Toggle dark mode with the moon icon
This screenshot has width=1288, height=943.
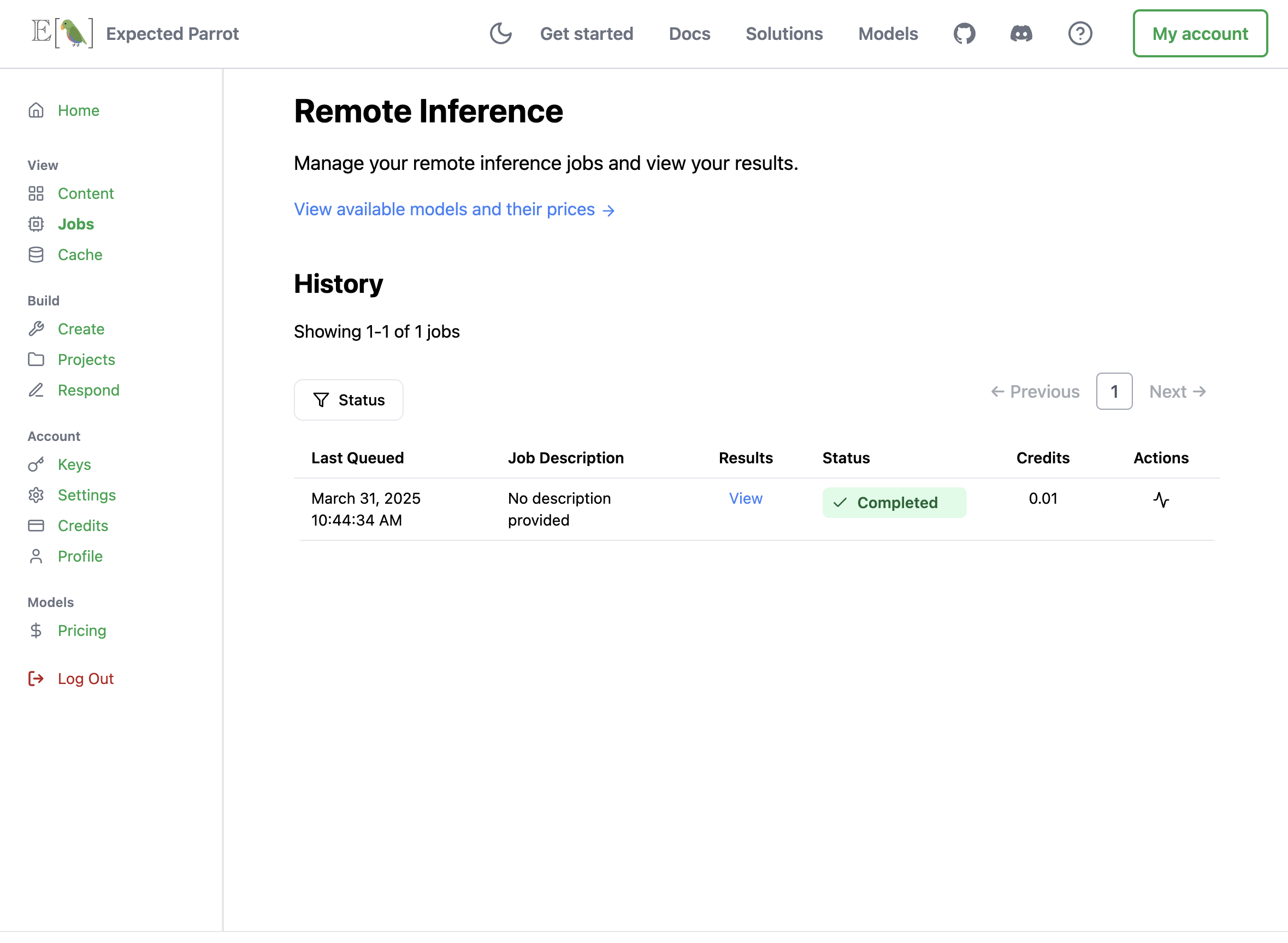click(501, 34)
